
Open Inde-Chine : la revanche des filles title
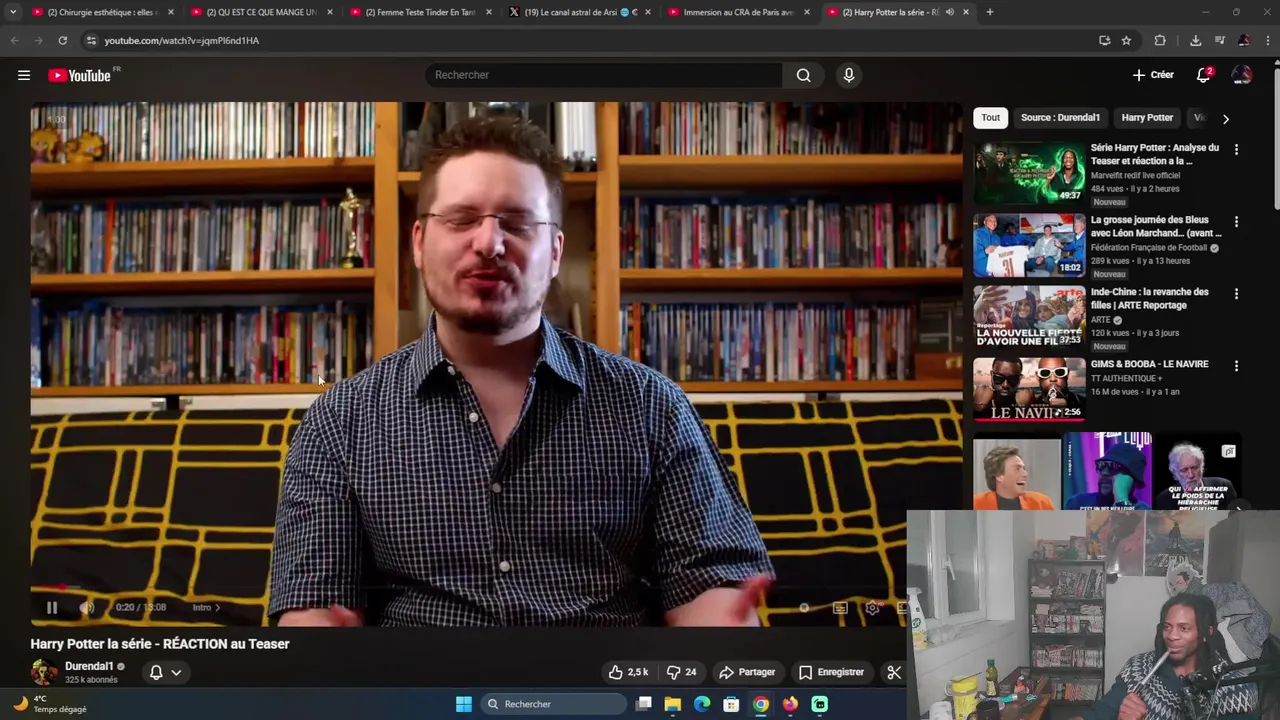tap(1150, 298)
